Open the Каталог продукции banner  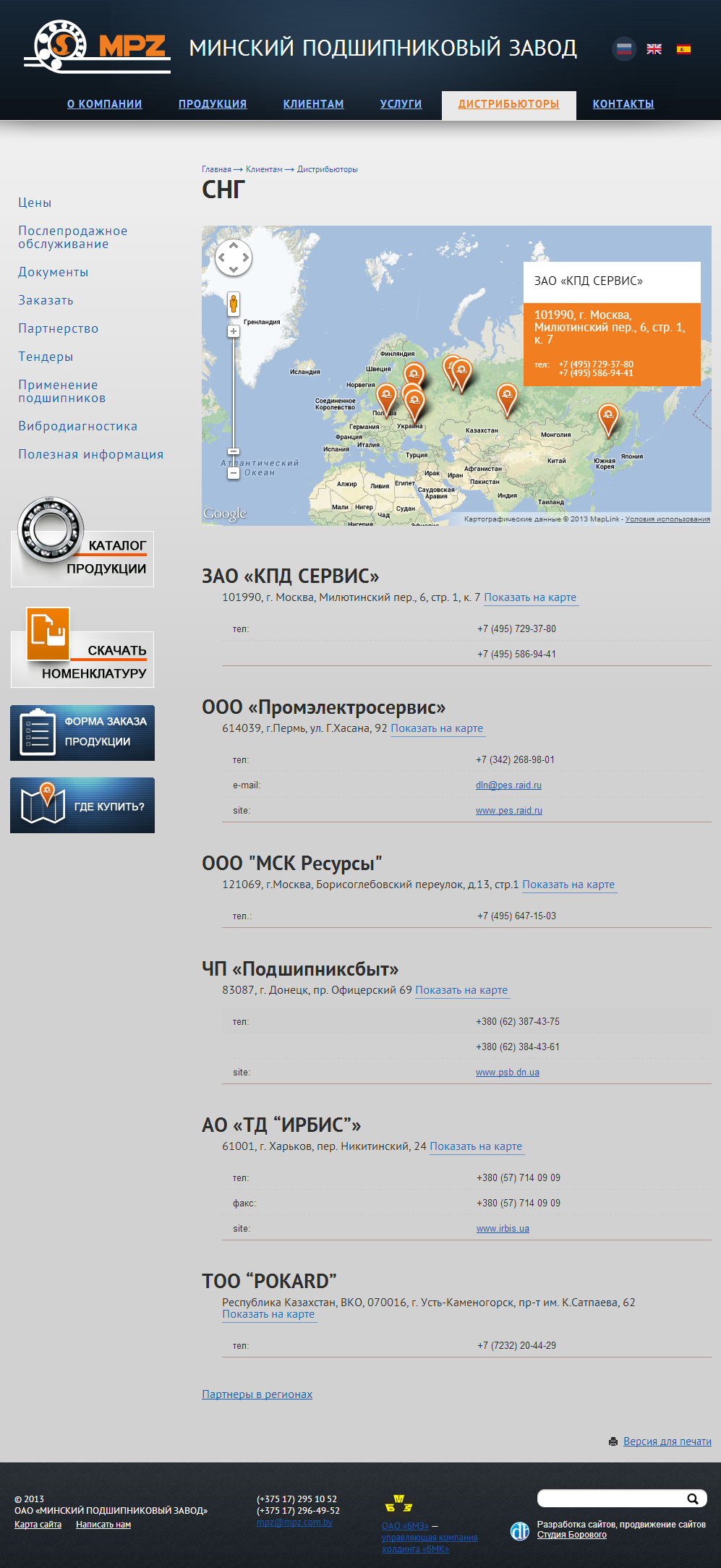(82, 542)
